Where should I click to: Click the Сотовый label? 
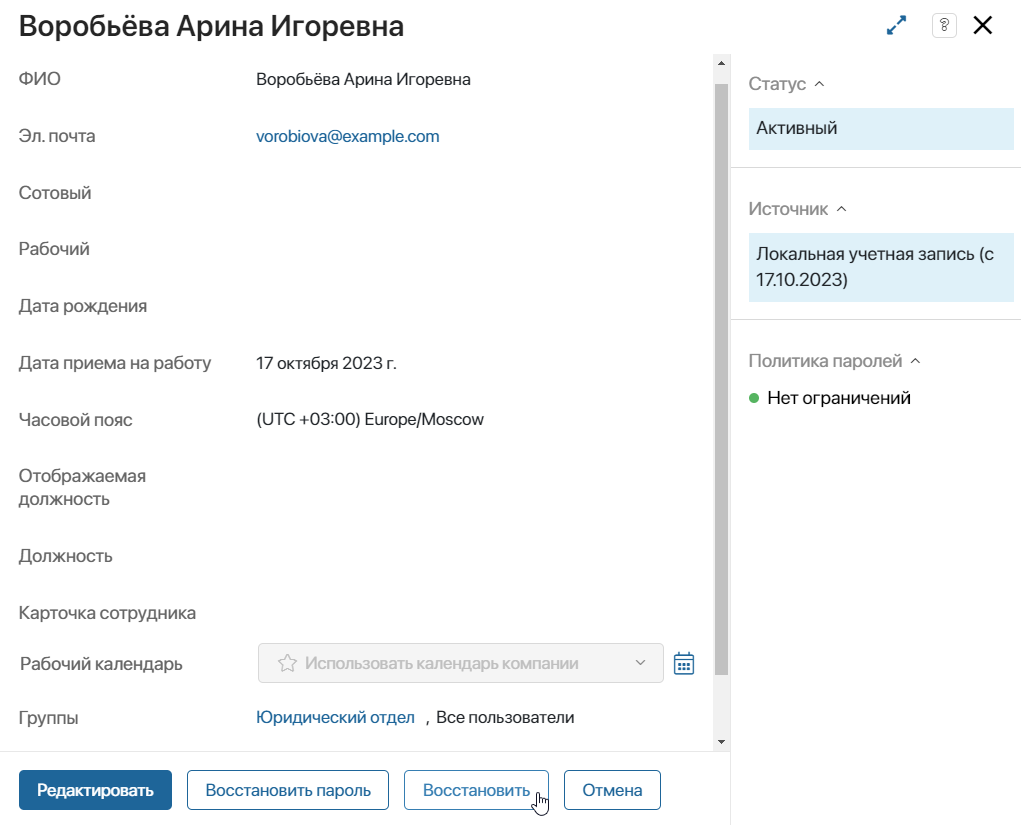pyautogui.click(x=55, y=193)
